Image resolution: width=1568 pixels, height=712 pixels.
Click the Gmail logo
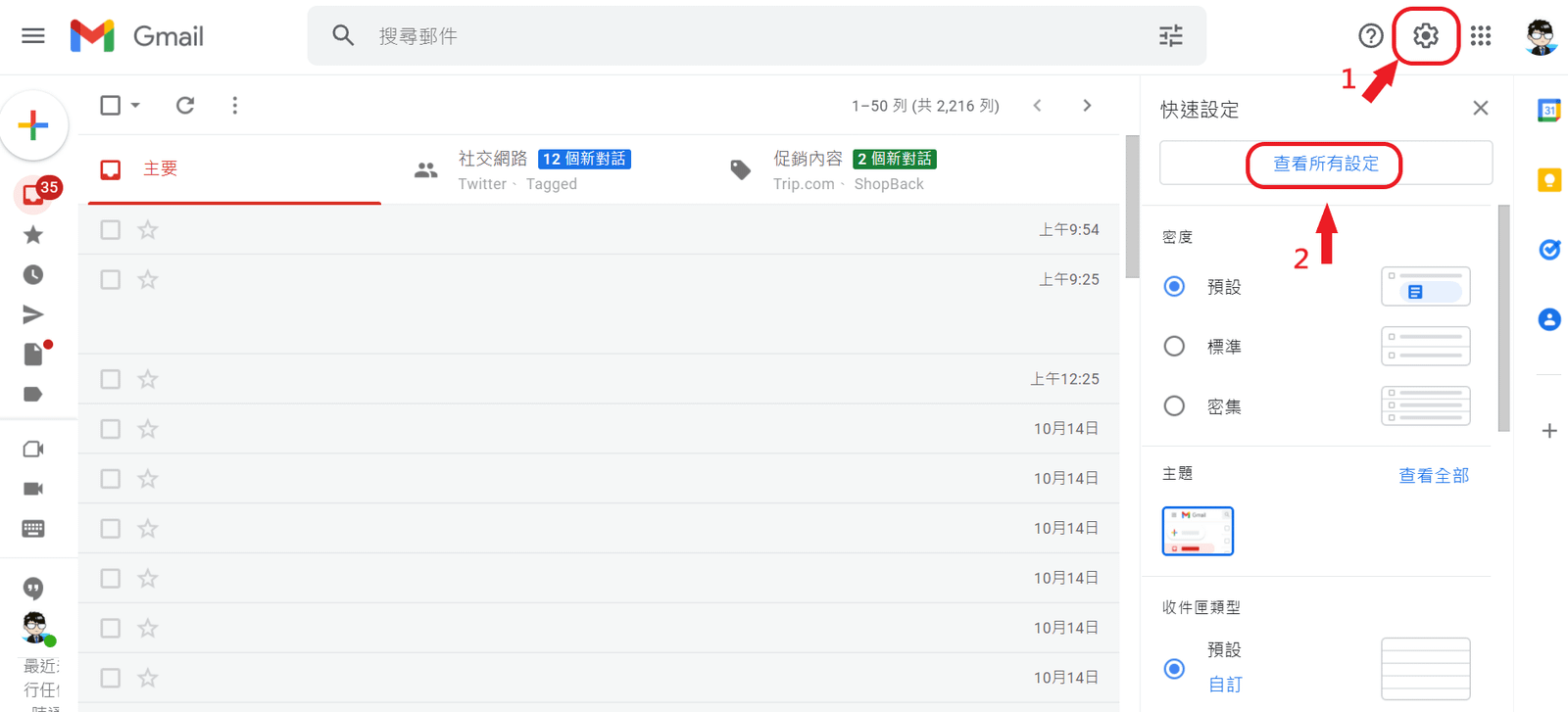click(137, 36)
